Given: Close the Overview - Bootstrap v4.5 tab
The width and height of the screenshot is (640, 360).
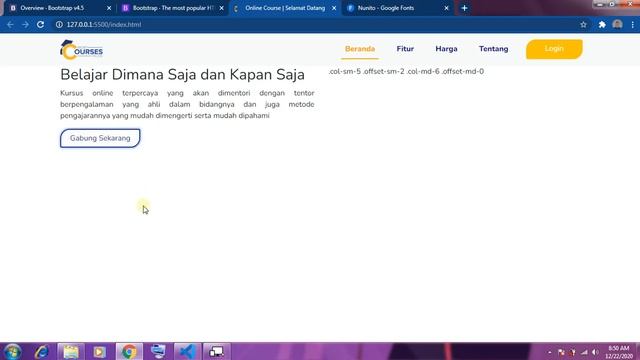Looking at the screenshot, I should pos(109,8).
